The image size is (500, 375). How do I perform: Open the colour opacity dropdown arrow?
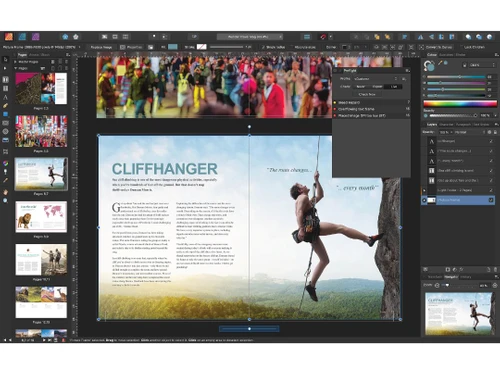(495, 116)
